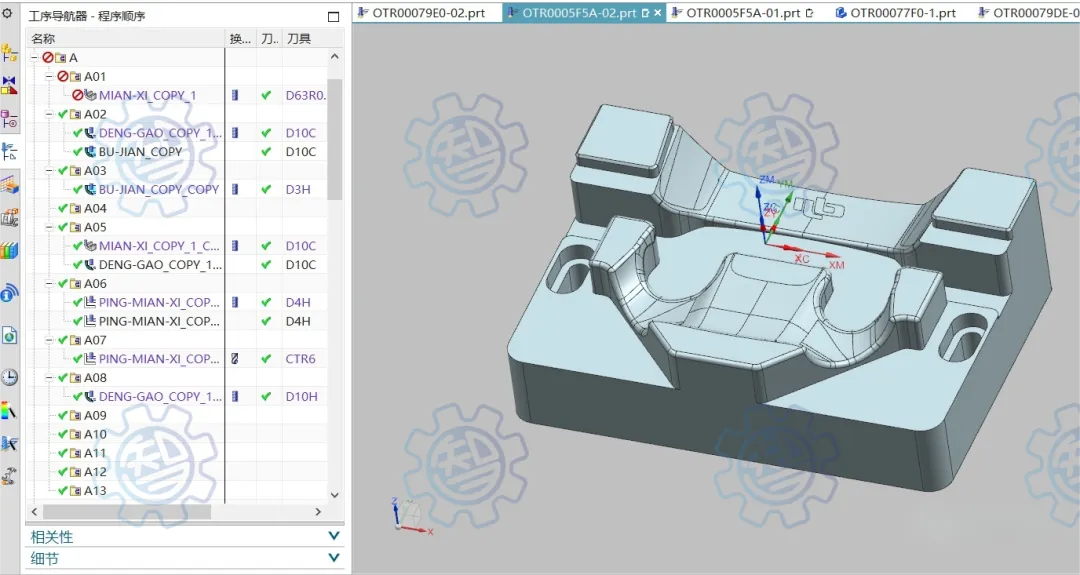Select the A04 program group

(x=95, y=208)
